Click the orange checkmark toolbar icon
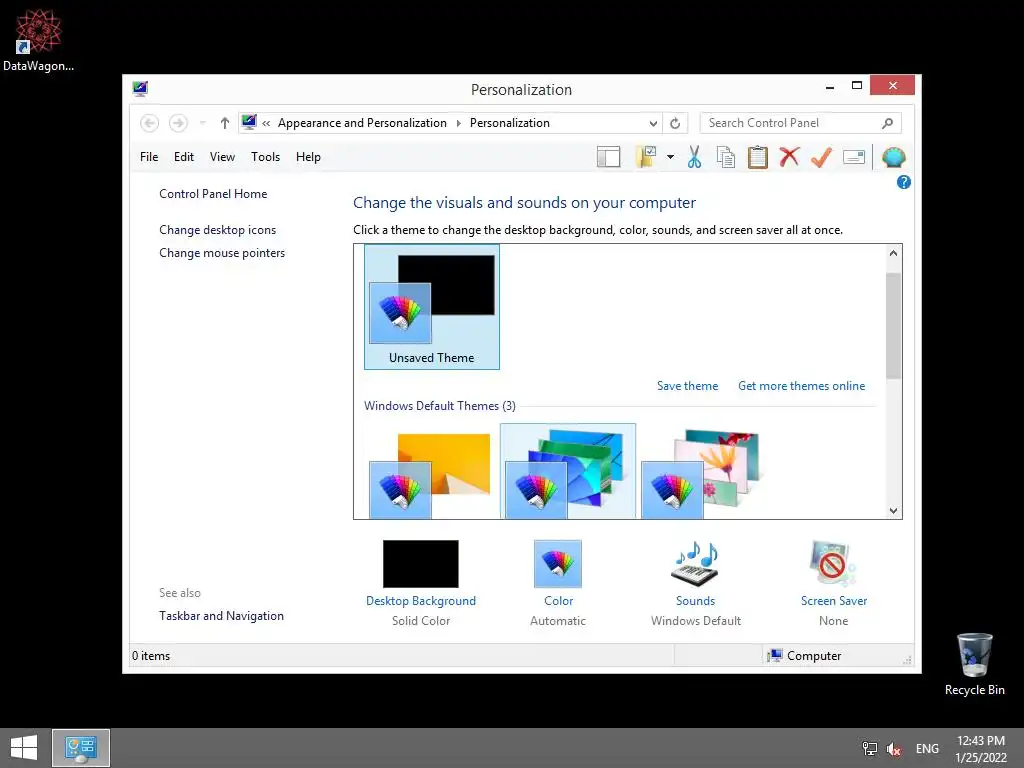Image resolution: width=1024 pixels, height=768 pixels. (821, 157)
